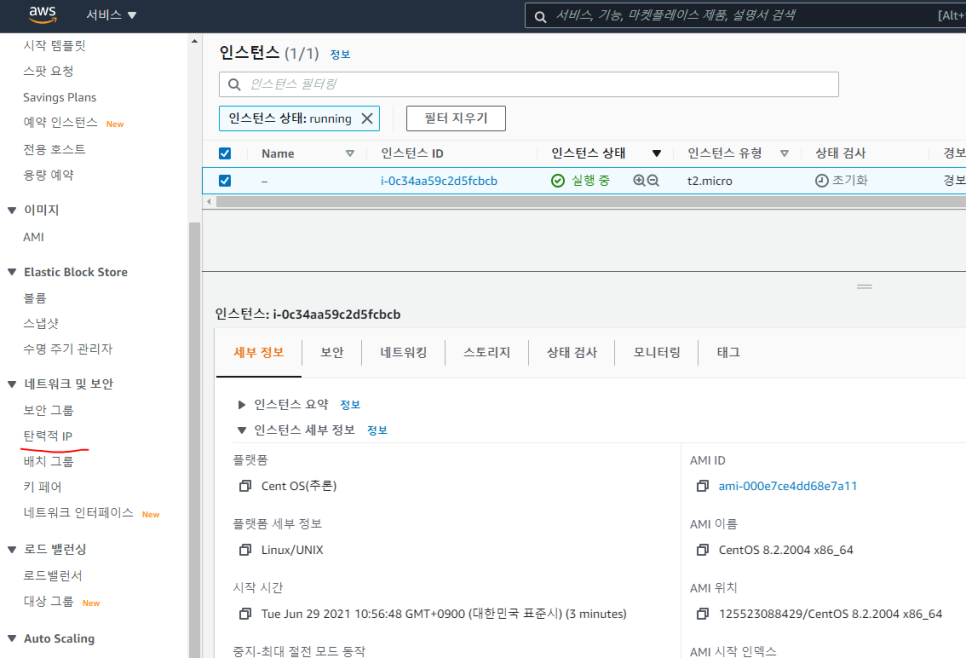The height and width of the screenshot is (658, 966).
Task: Open 네트워크 인터페이스 in the sidebar
Action: coord(78,513)
